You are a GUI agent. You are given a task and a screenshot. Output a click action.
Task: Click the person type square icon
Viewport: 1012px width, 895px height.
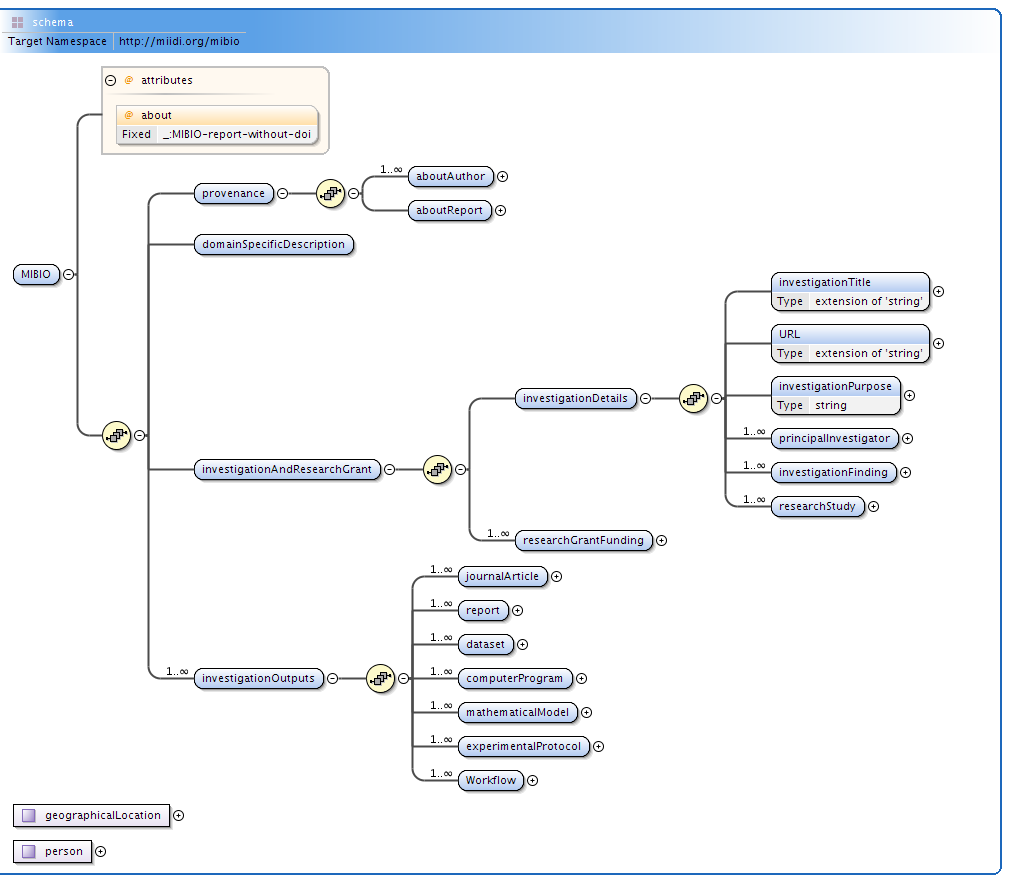[28, 851]
